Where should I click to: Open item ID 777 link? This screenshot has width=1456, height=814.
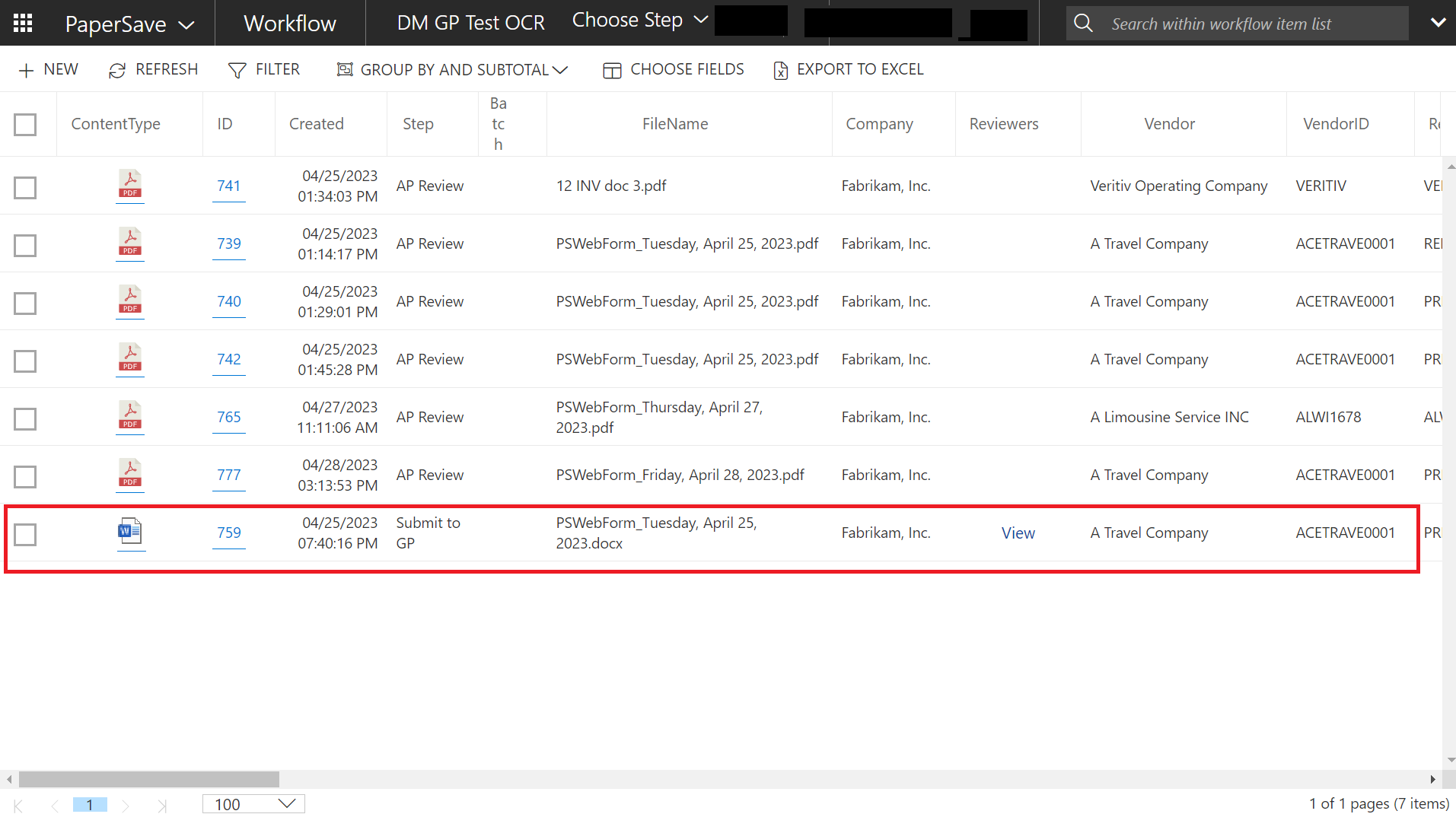pos(228,475)
